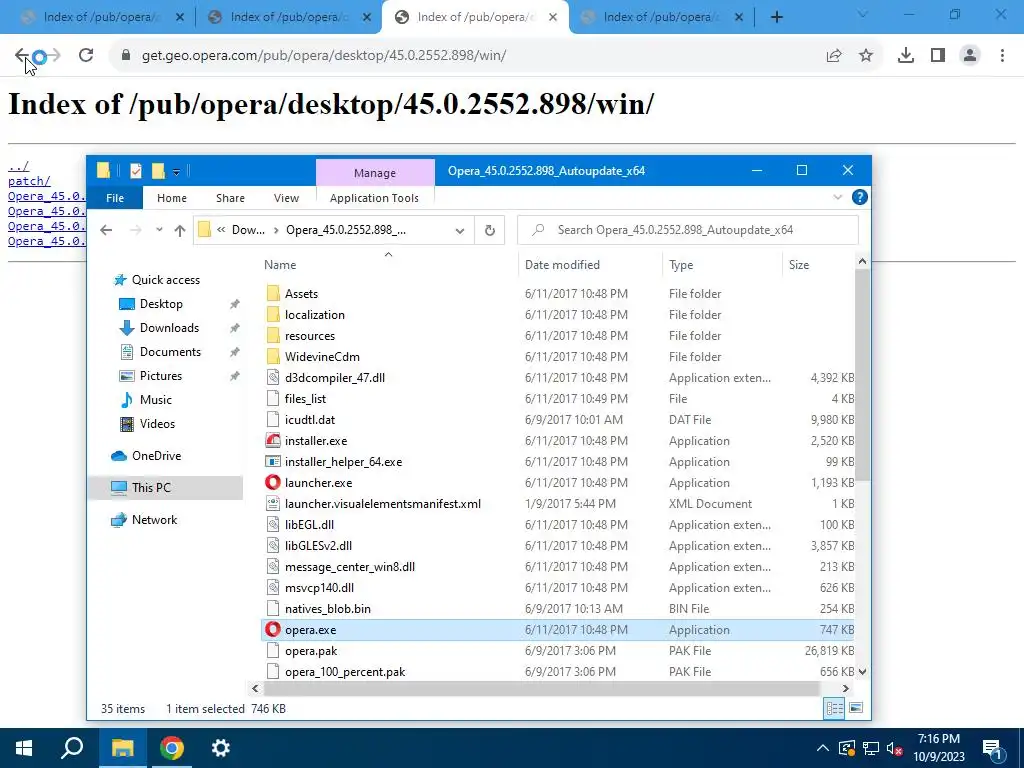The height and width of the screenshot is (768, 1024).
Task: Select launcher.exe Opera icon
Action: (x=273, y=483)
